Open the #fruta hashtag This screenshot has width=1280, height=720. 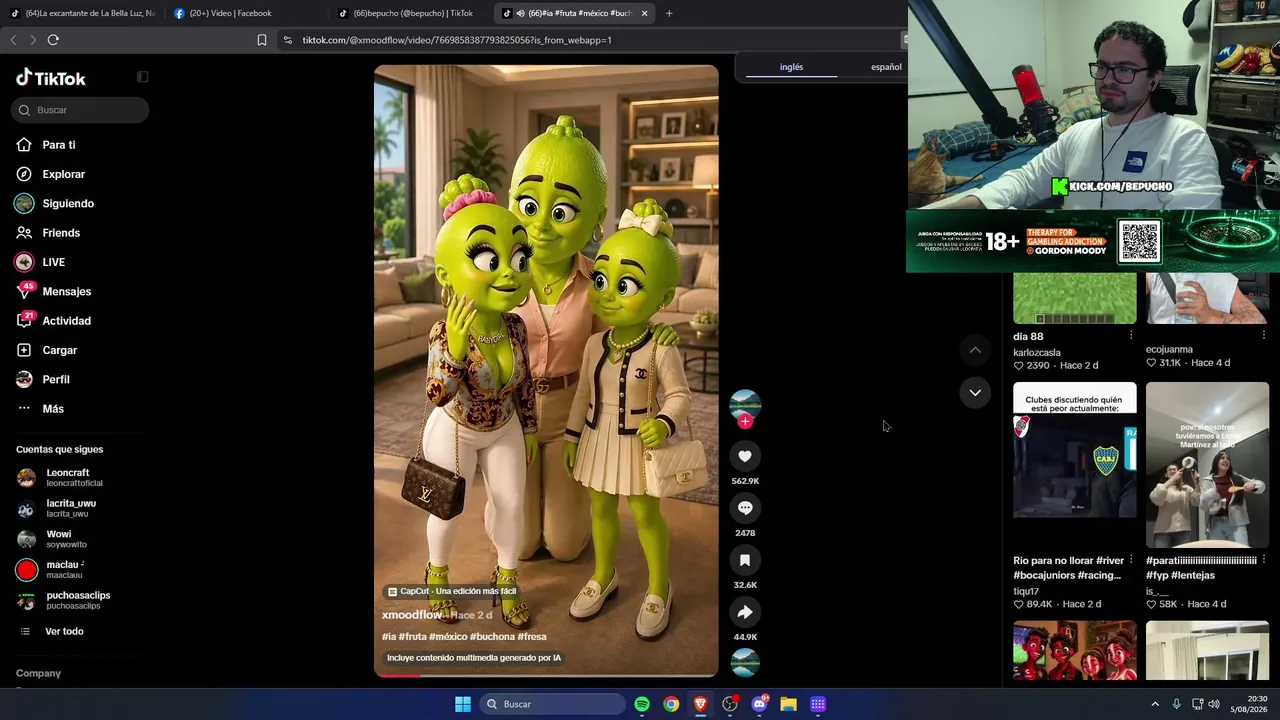(x=413, y=637)
